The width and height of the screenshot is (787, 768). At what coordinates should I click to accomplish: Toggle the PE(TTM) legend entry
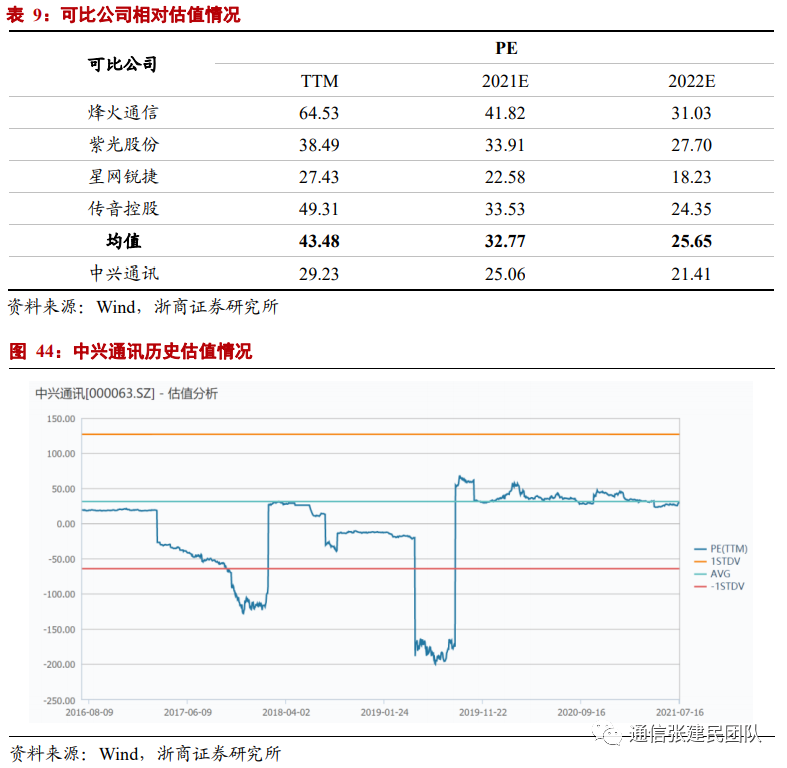tap(721, 549)
